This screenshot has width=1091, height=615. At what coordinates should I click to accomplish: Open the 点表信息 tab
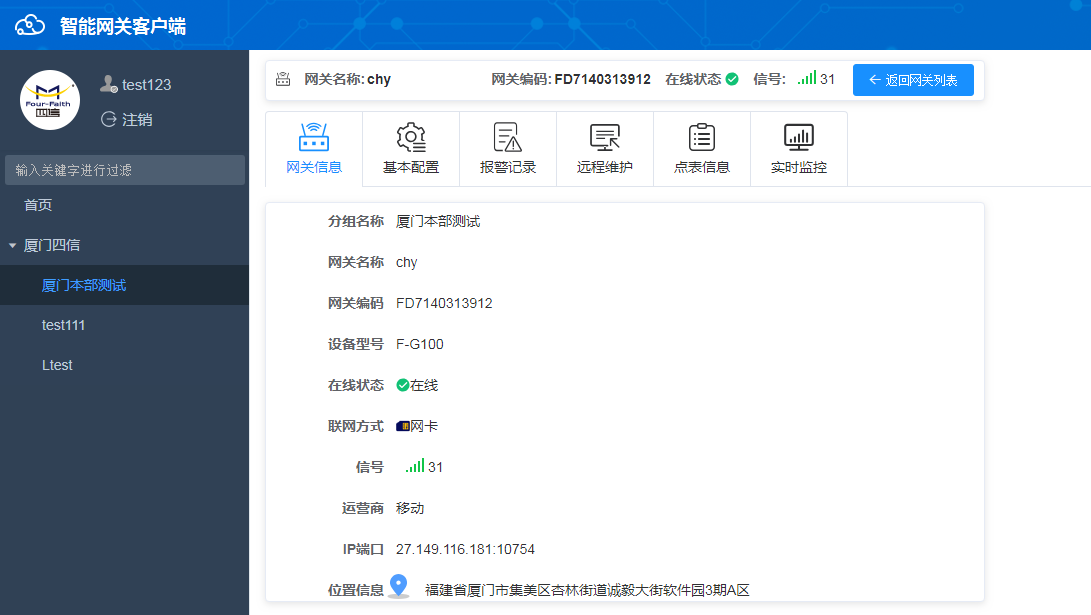(701, 149)
